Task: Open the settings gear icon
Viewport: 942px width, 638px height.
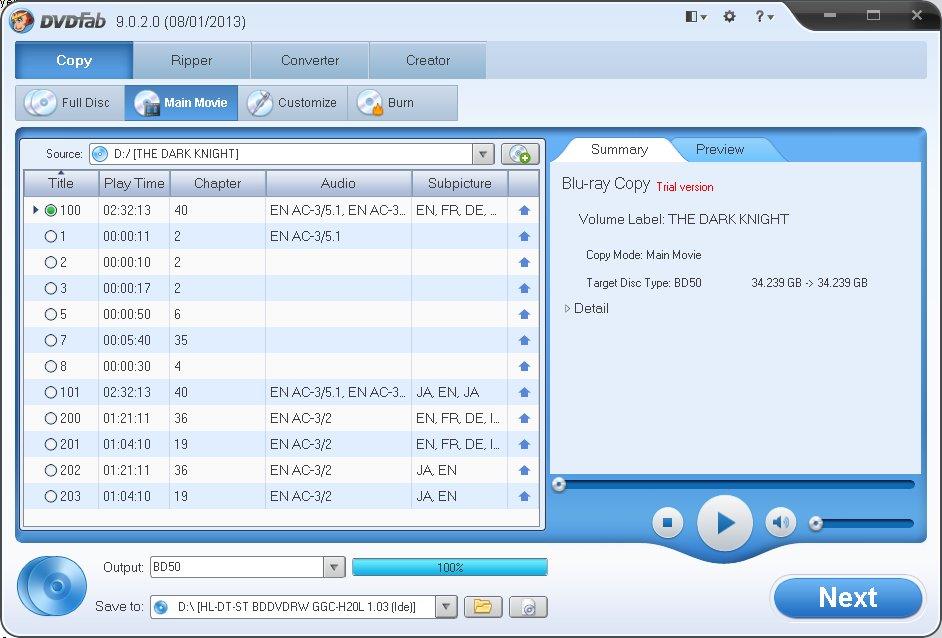Action: point(729,17)
